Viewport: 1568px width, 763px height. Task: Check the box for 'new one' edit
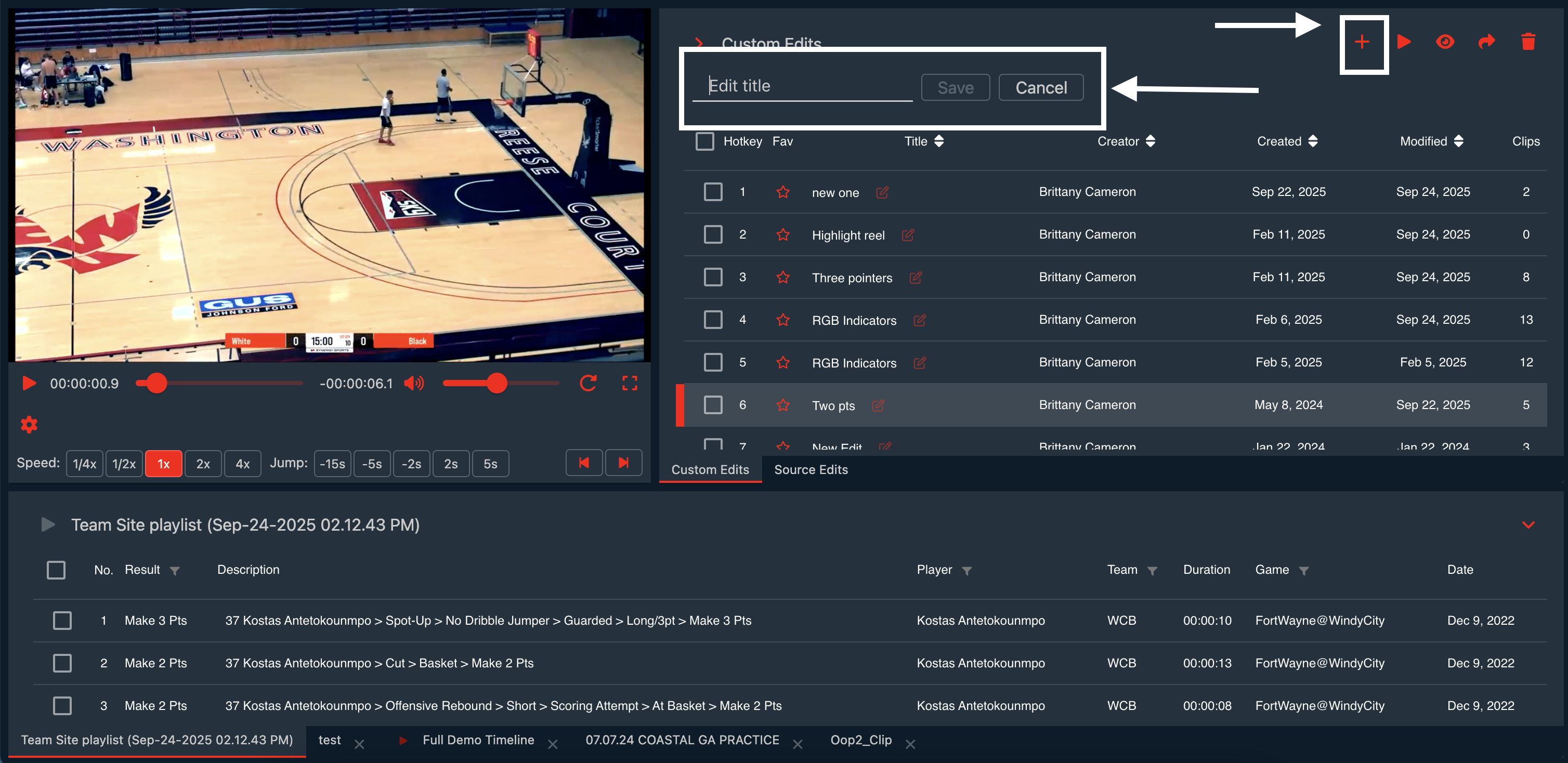pos(713,192)
